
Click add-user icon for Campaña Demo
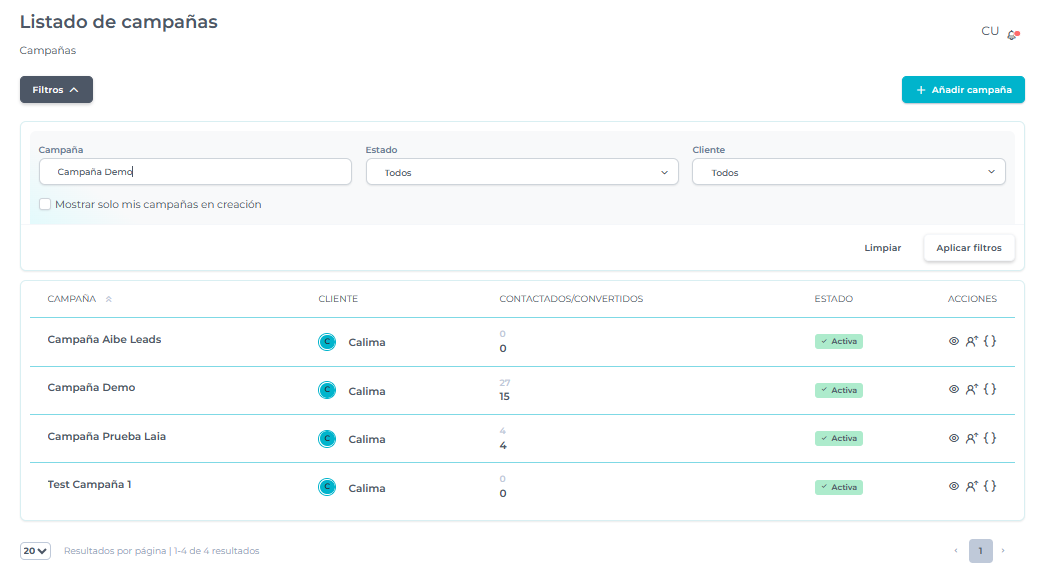[x=971, y=390]
